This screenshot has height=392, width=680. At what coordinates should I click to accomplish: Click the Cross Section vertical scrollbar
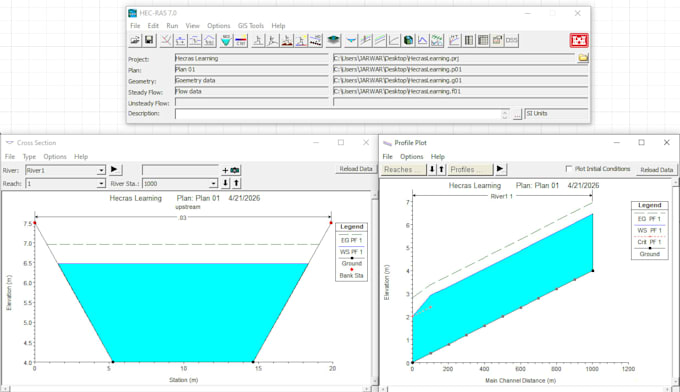point(374,288)
